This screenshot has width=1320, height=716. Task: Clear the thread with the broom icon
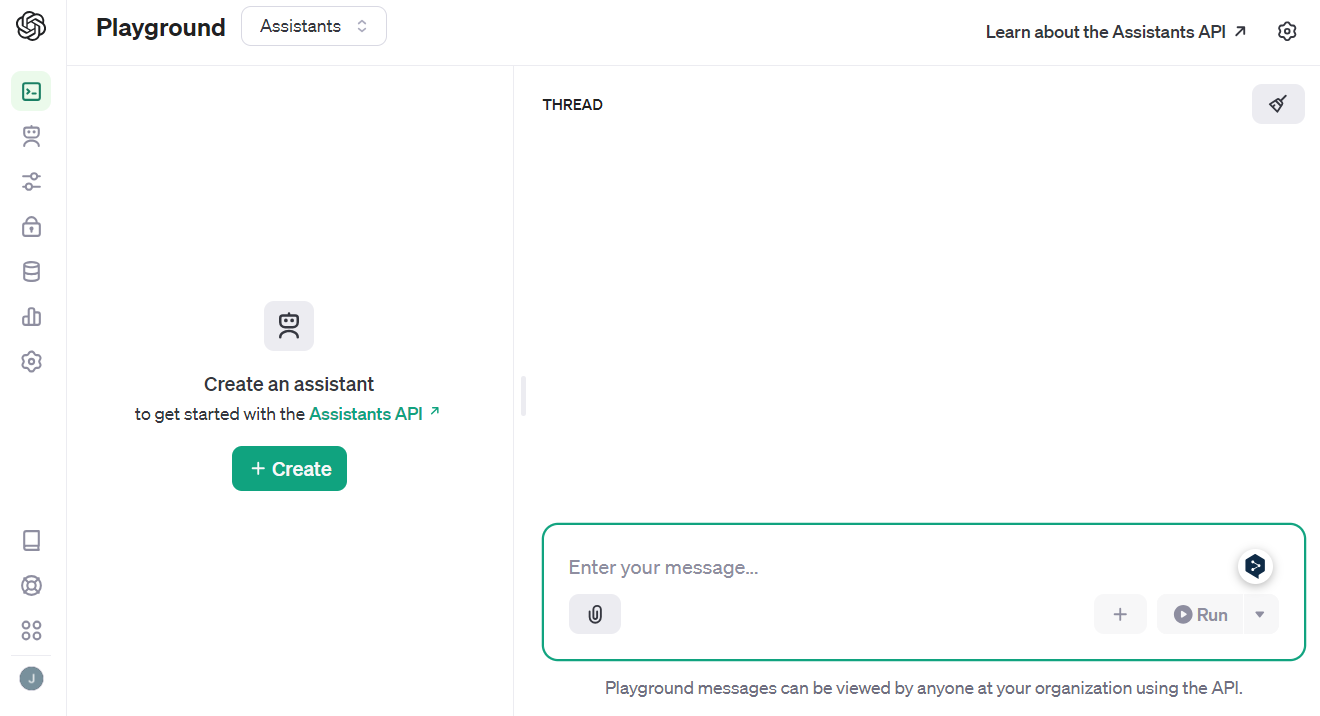tap(1278, 104)
